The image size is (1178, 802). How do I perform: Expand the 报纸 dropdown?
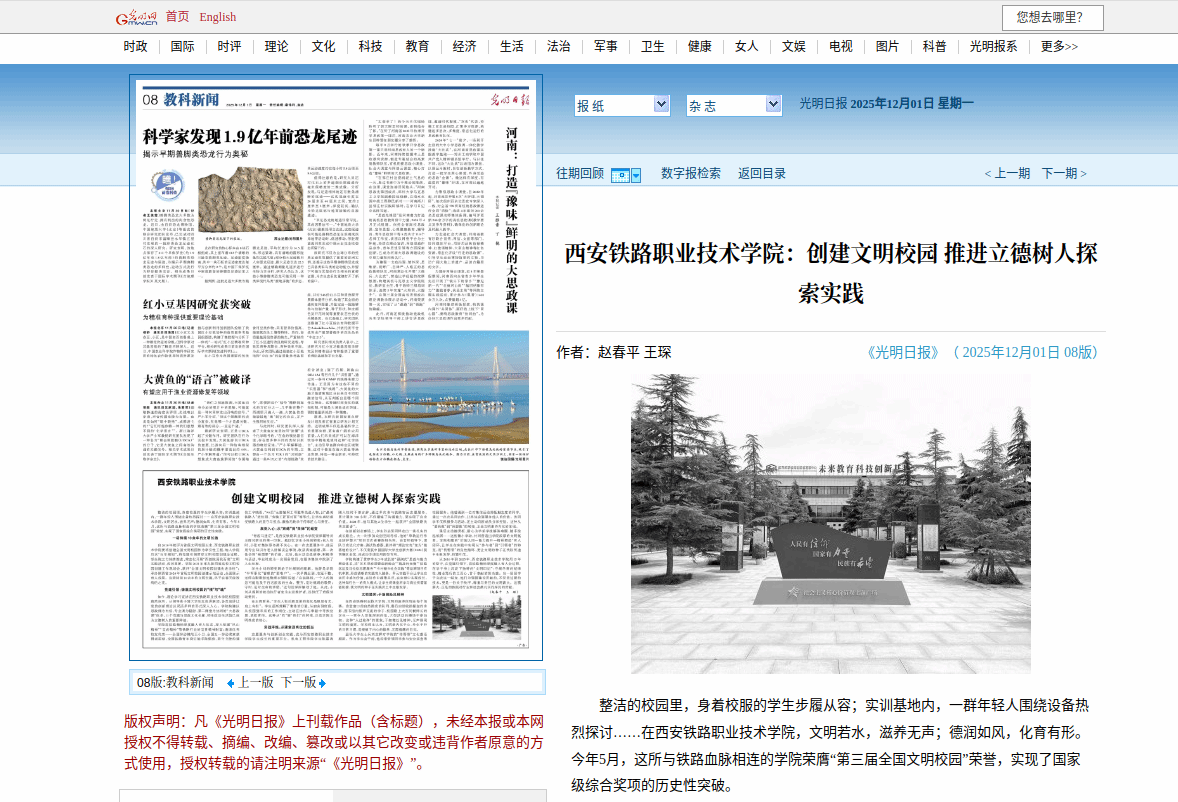tap(660, 104)
